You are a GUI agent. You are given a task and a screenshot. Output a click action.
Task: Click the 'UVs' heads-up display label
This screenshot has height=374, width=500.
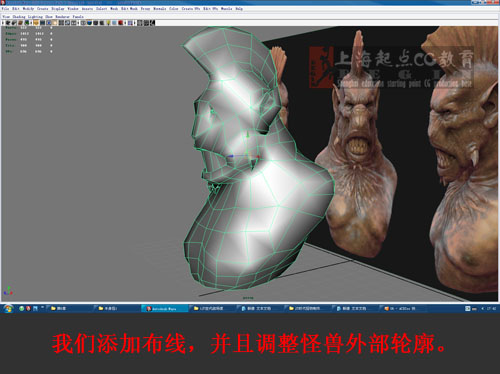(x=9, y=52)
